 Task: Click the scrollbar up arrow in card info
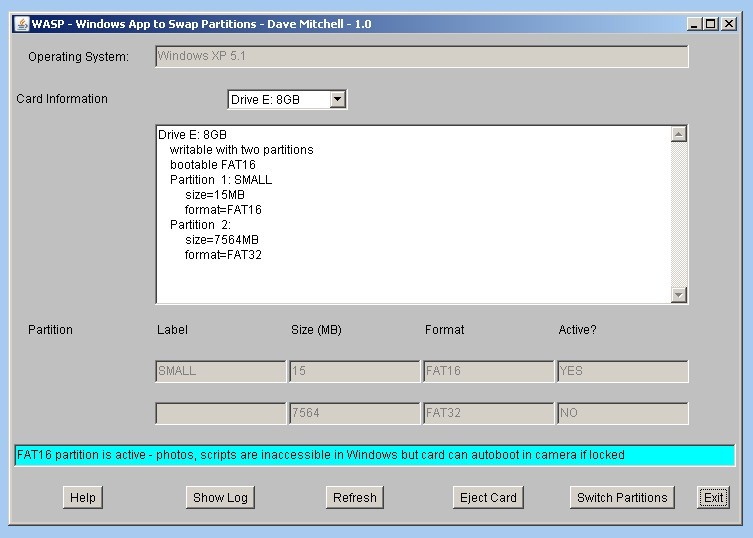point(679,134)
